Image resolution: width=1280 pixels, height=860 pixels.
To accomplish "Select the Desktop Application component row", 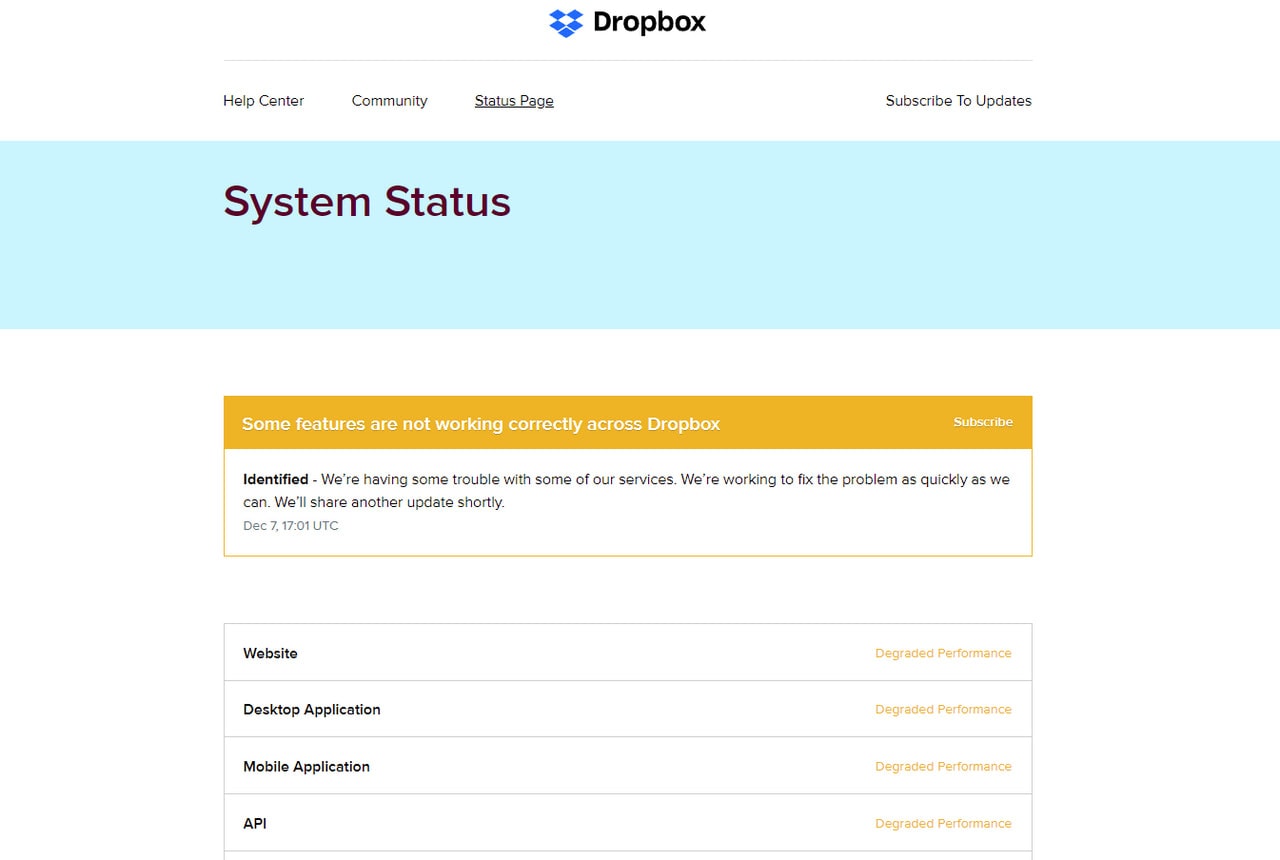I will [x=628, y=710].
